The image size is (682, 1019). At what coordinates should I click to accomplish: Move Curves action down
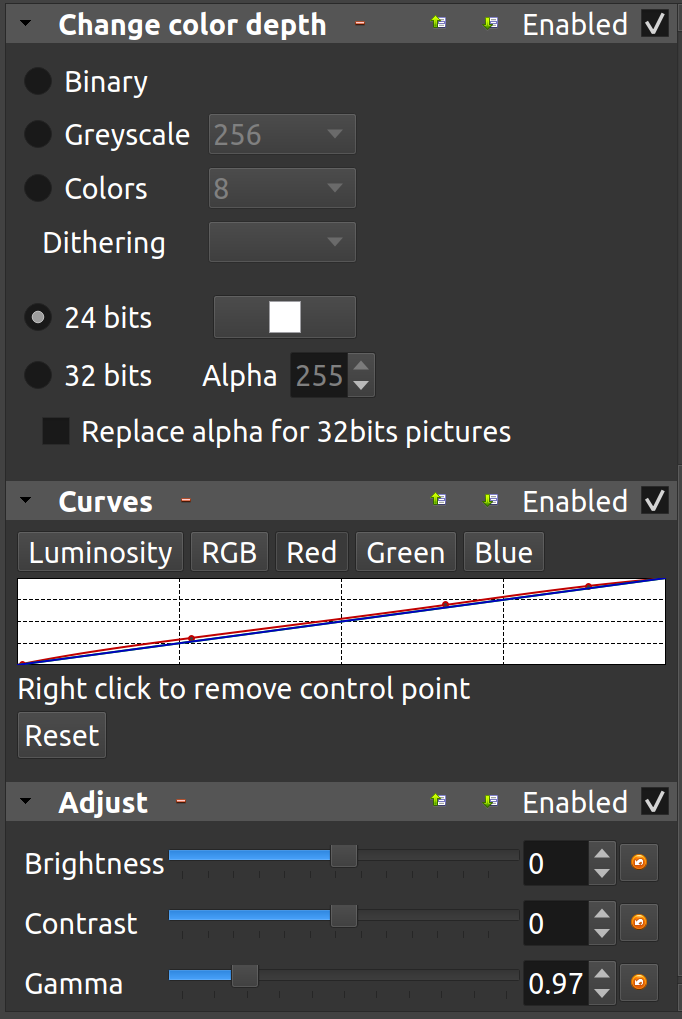point(490,499)
